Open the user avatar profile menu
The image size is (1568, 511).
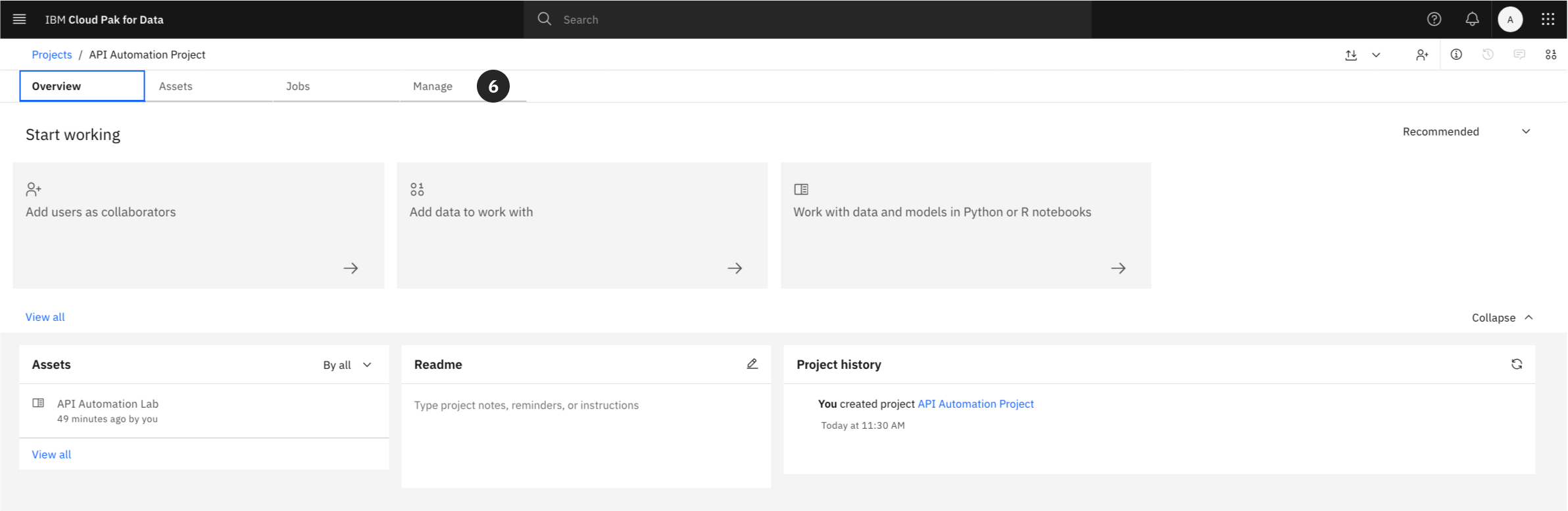[x=1510, y=19]
